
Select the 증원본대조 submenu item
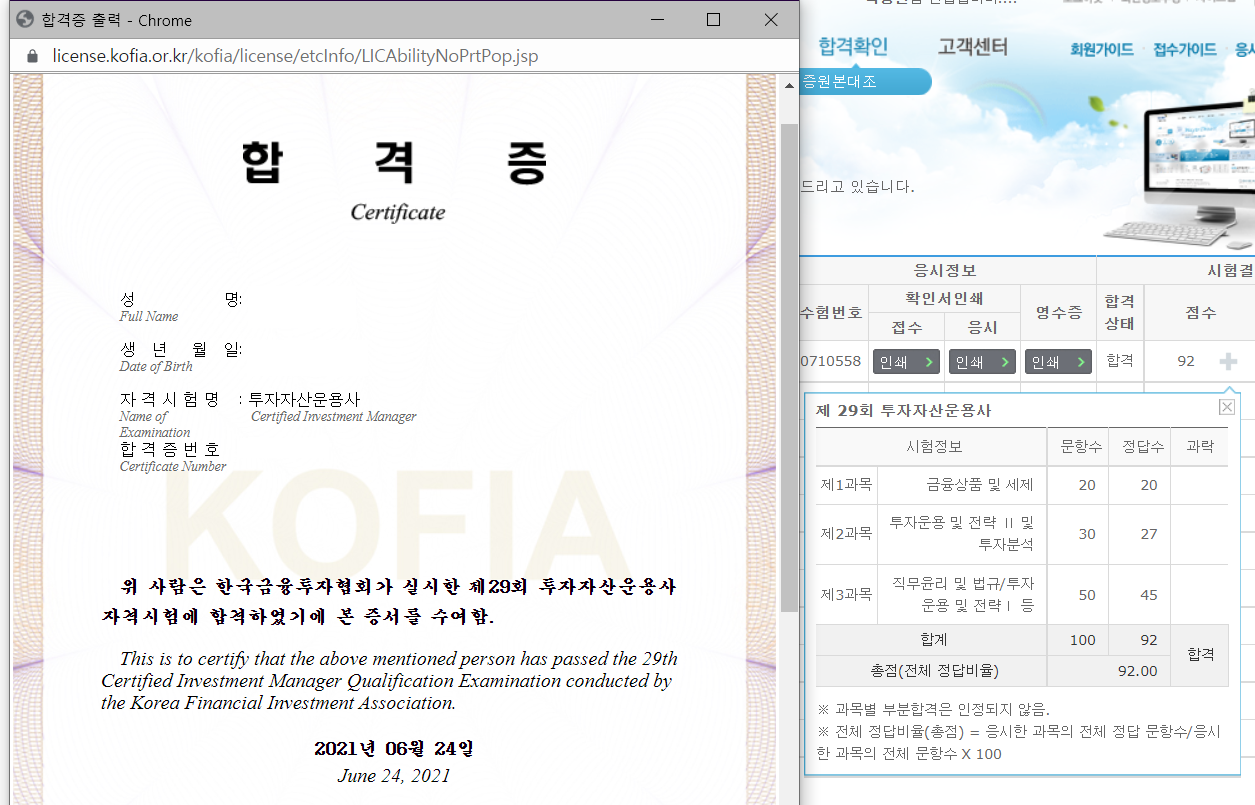(x=840, y=82)
